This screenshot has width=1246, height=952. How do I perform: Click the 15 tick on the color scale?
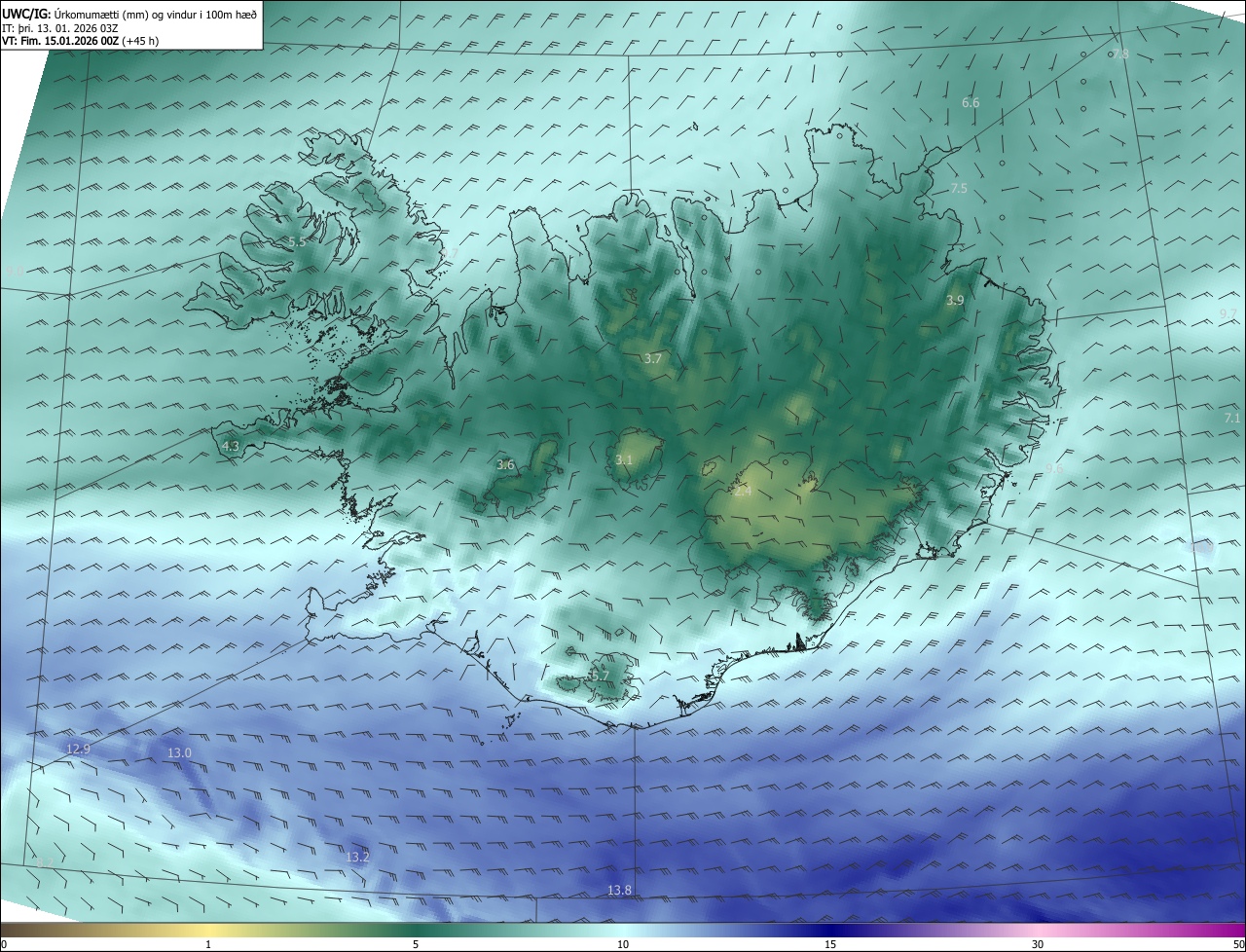click(830, 945)
